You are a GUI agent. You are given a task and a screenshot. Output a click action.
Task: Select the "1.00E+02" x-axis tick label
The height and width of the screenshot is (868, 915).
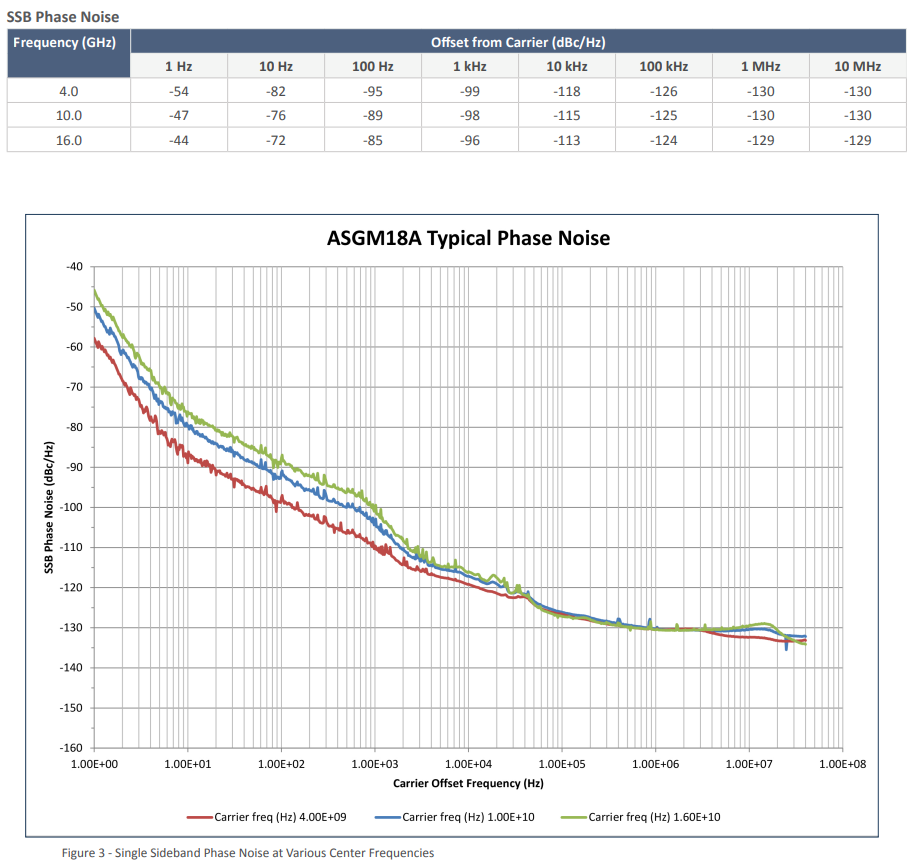[281, 764]
